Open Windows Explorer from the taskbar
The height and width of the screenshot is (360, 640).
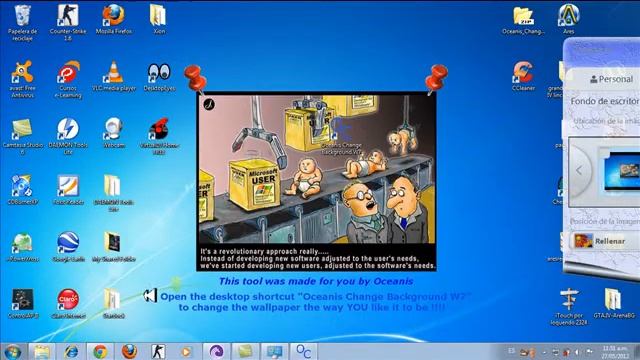42,351
